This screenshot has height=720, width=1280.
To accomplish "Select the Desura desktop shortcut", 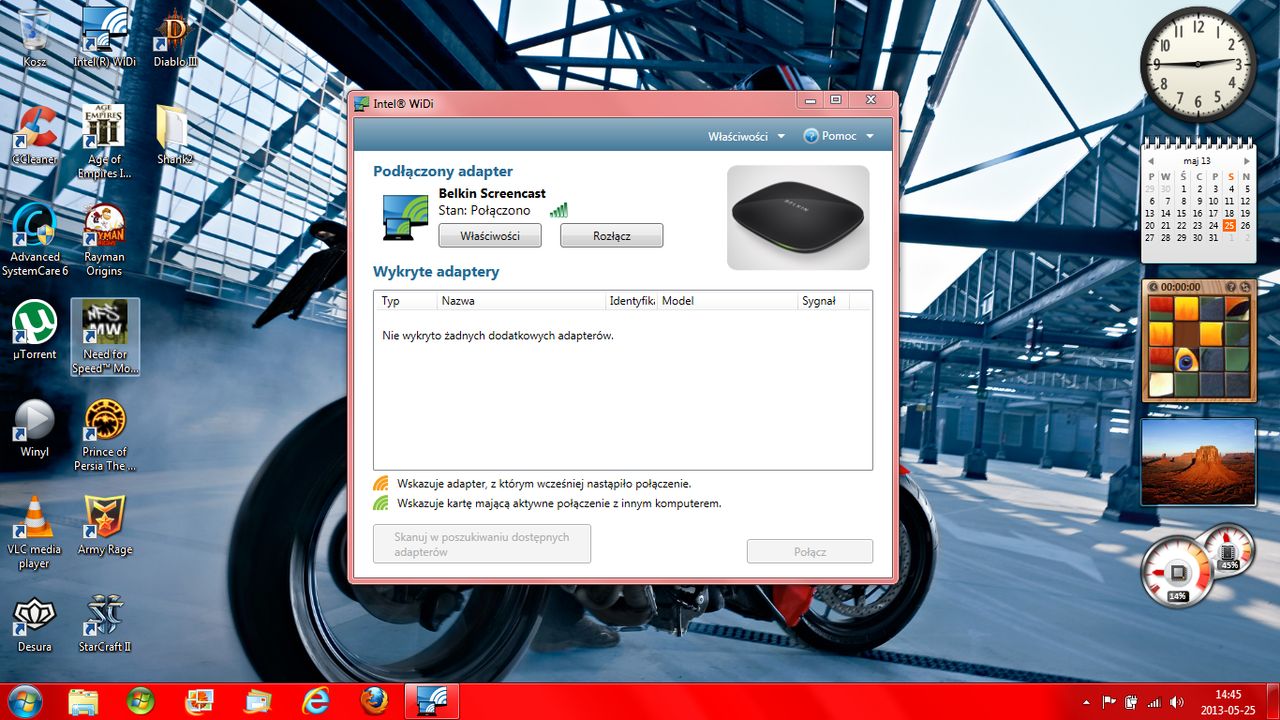I will (35, 623).
